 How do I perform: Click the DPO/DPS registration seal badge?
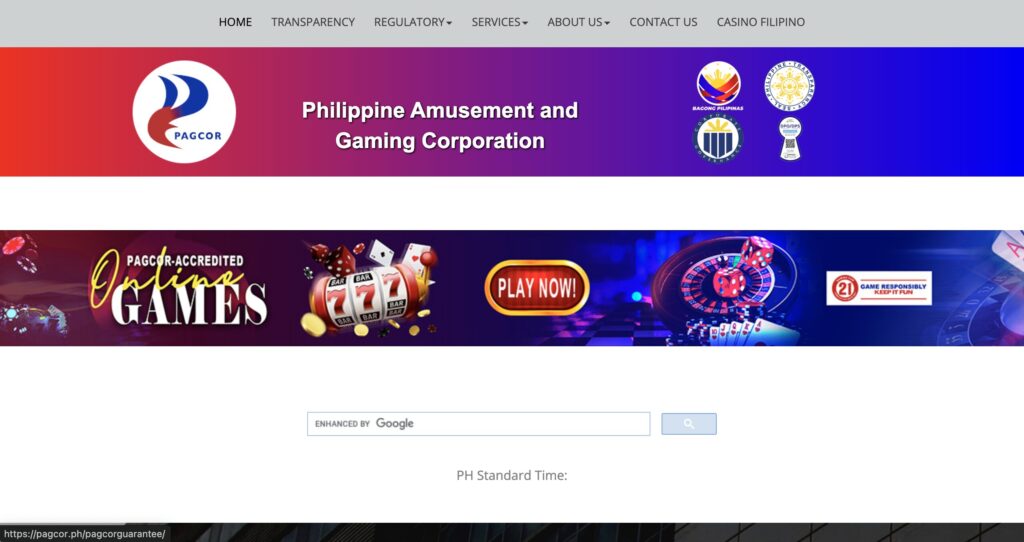[790, 138]
